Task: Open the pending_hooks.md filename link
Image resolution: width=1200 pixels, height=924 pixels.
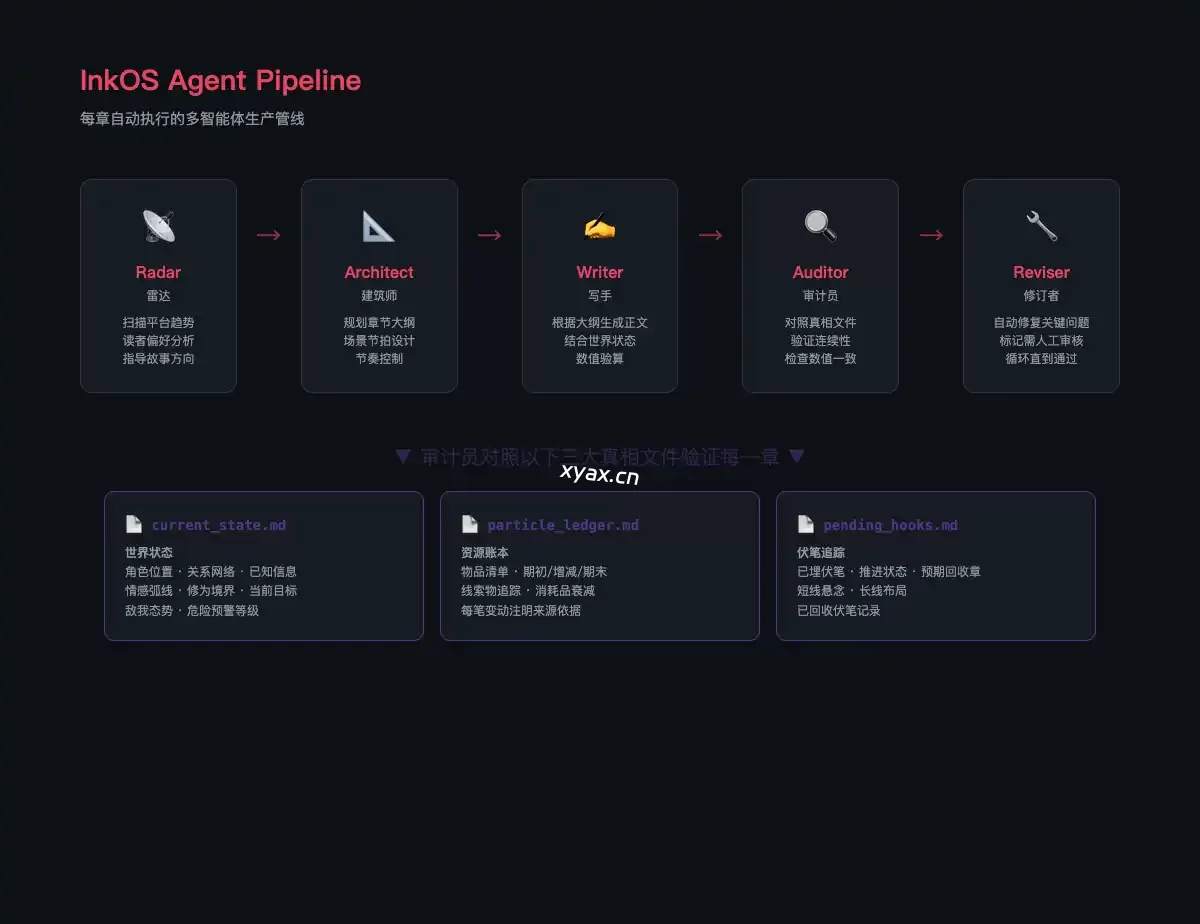Action: click(x=890, y=525)
